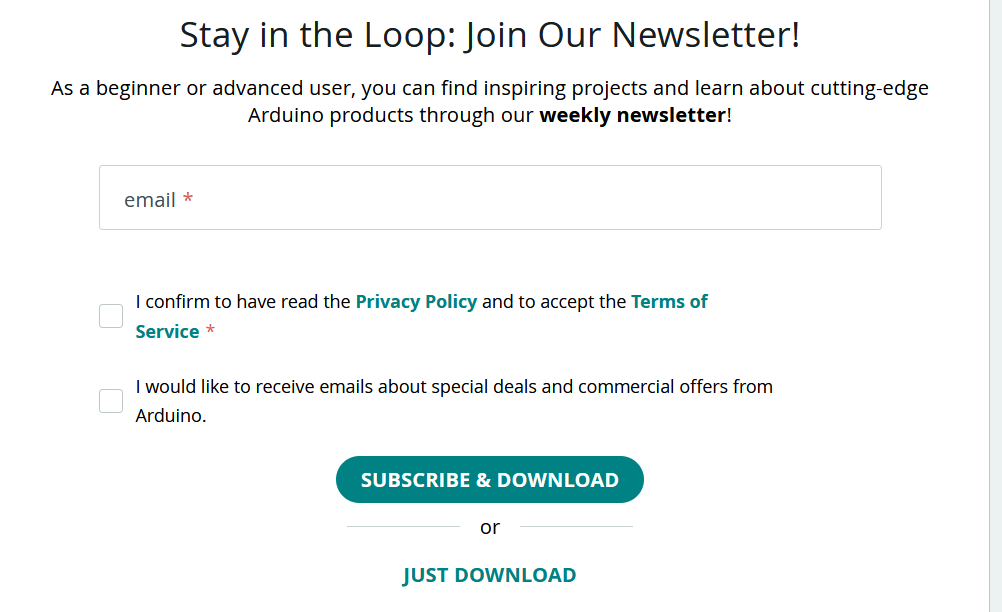Click the bold 'weekly newsletter' text
This screenshot has width=1002, height=612.
(632, 115)
